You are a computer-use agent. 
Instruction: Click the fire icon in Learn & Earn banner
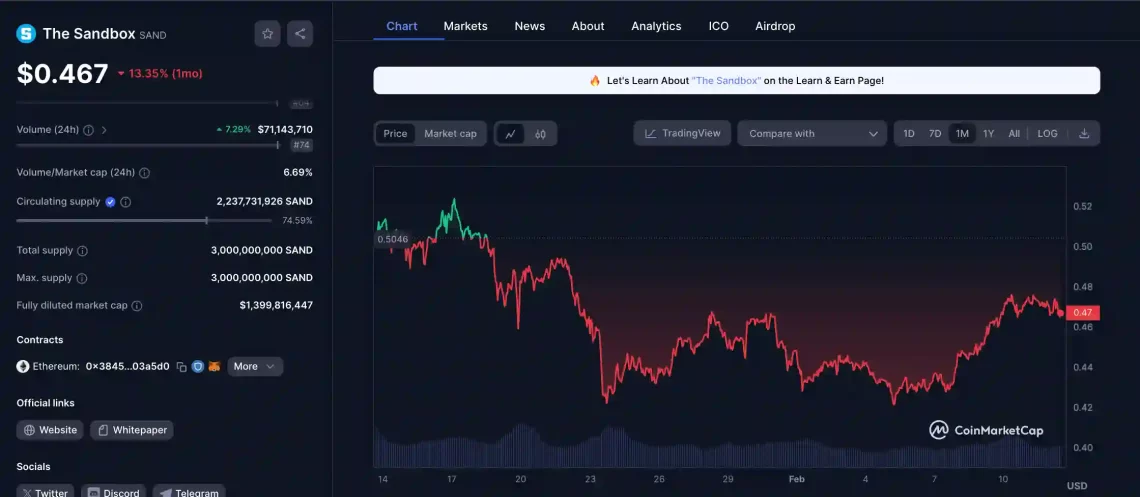[x=595, y=81]
